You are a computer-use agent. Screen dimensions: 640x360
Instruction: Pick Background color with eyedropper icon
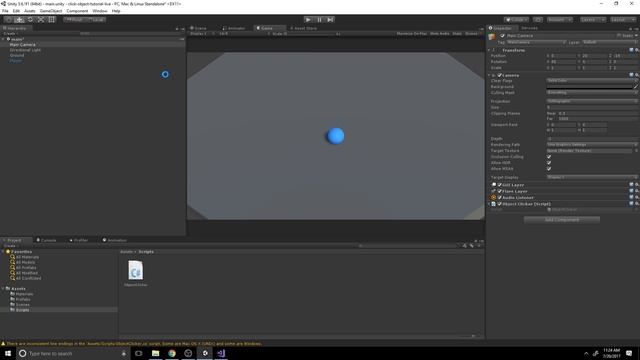[x=636, y=87]
